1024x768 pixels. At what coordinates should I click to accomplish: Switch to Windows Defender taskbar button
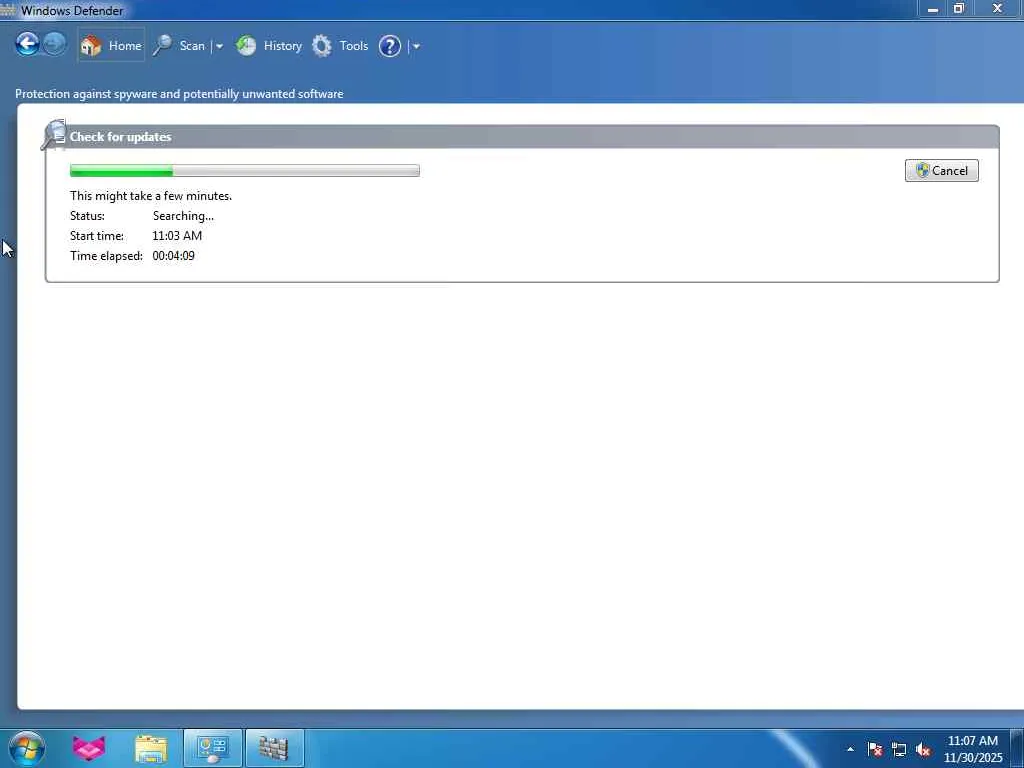point(274,748)
